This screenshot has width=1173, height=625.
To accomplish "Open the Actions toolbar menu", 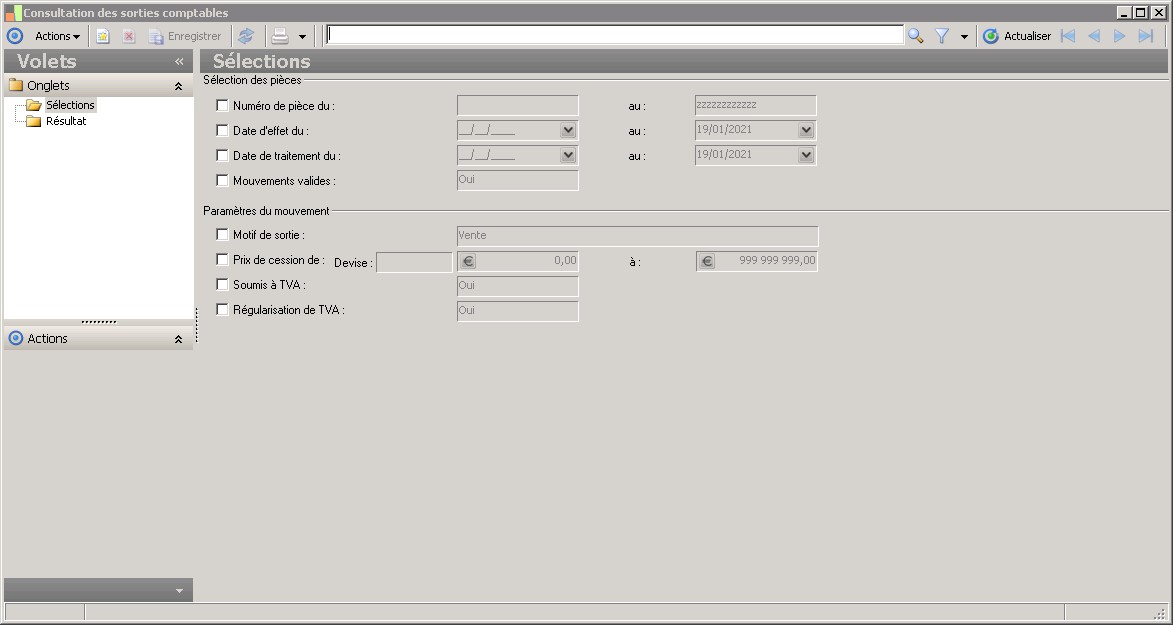I will tap(57, 36).
